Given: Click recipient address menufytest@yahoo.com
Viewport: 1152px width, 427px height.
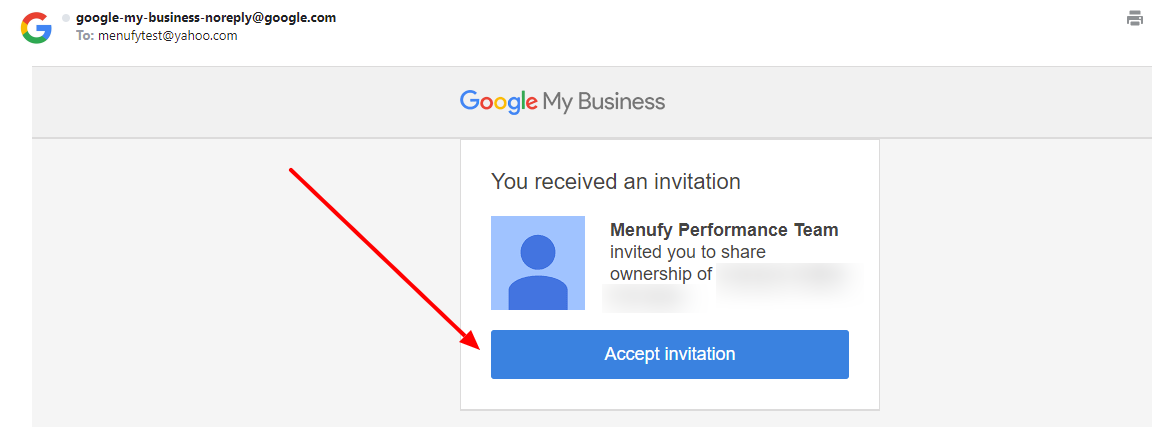Looking at the screenshot, I should [168, 35].
